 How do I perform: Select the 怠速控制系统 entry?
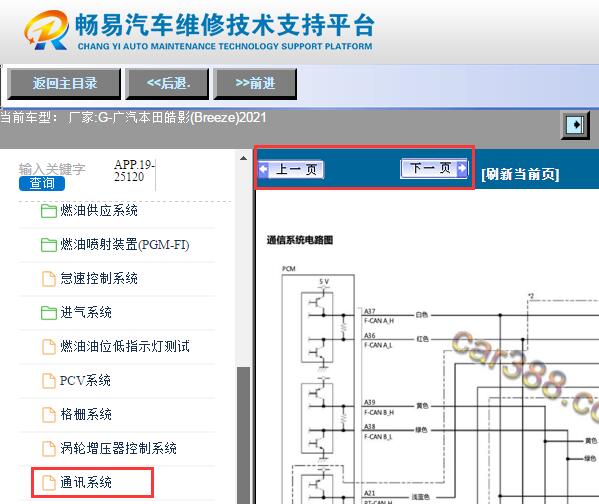point(99,279)
